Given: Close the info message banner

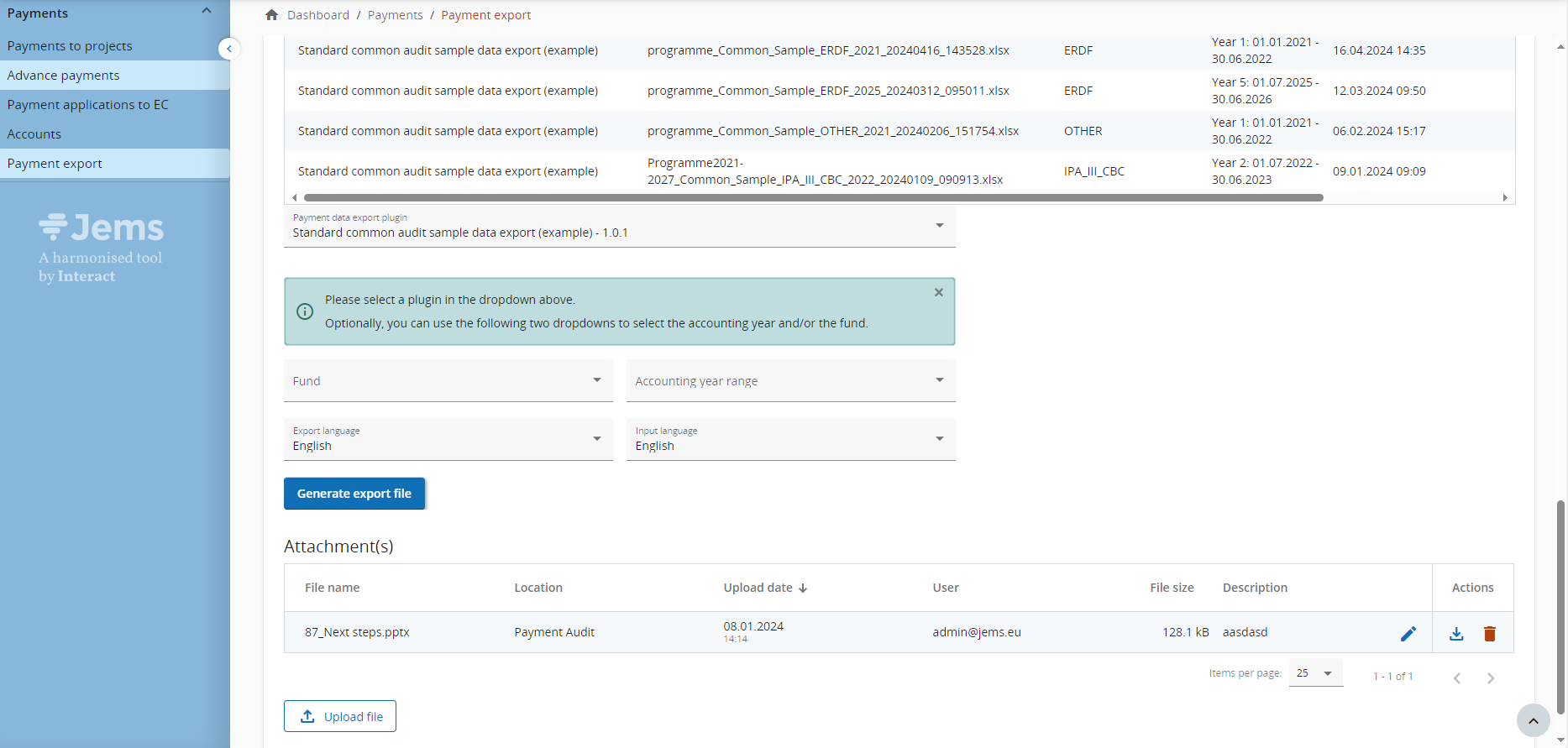Looking at the screenshot, I should click(x=938, y=293).
